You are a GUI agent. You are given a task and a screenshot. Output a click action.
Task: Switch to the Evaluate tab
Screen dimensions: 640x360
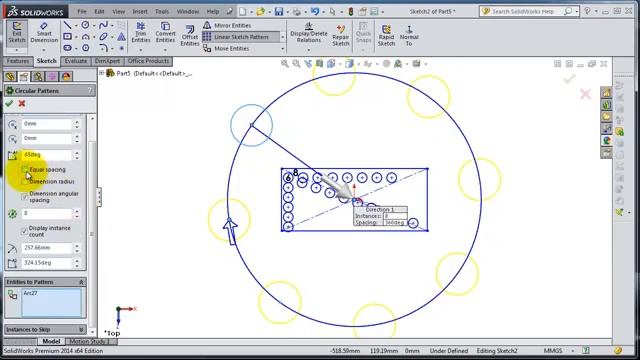(x=76, y=61)
